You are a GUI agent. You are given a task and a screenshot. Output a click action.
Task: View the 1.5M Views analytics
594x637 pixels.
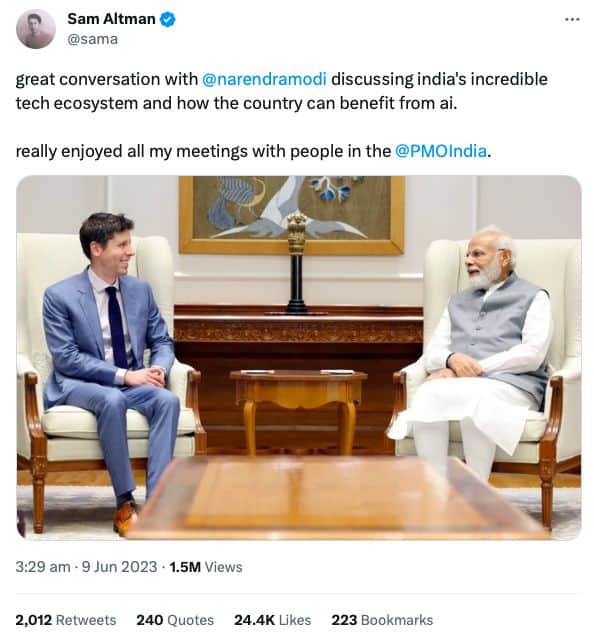(x=206, y=567)
